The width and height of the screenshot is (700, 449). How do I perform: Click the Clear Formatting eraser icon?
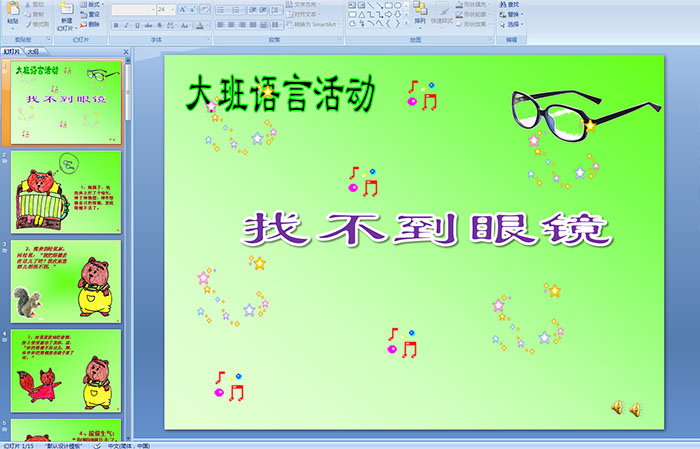click(x=205, y=9)
